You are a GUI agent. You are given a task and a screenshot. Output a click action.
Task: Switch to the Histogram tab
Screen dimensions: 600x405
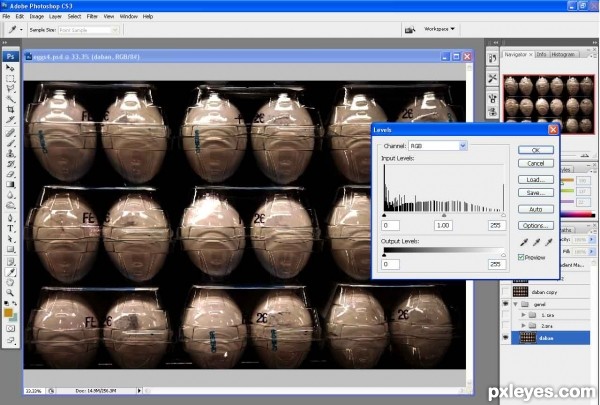[563, 54]
